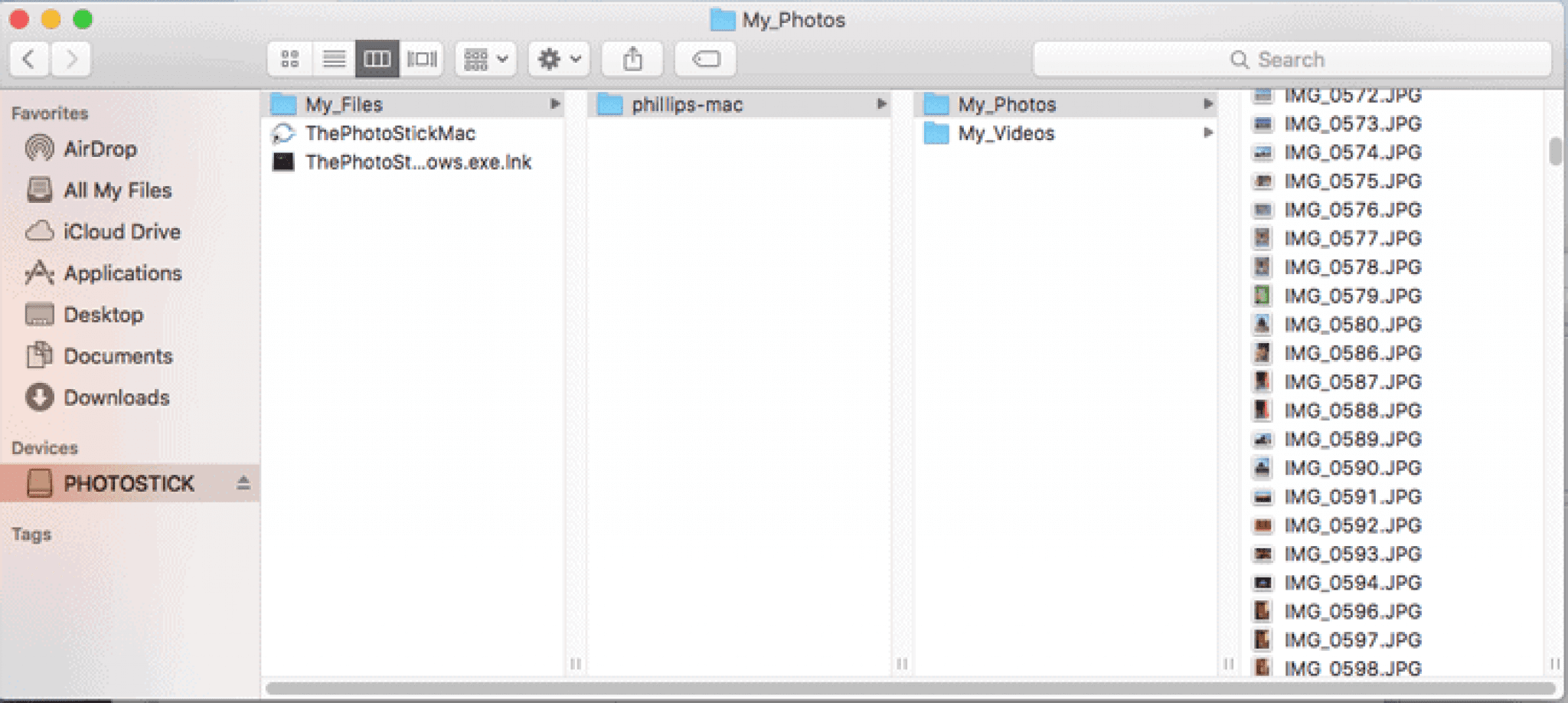Select file IMG_0596.JPG
The image size is (1568, 703).
point(1352,611)
